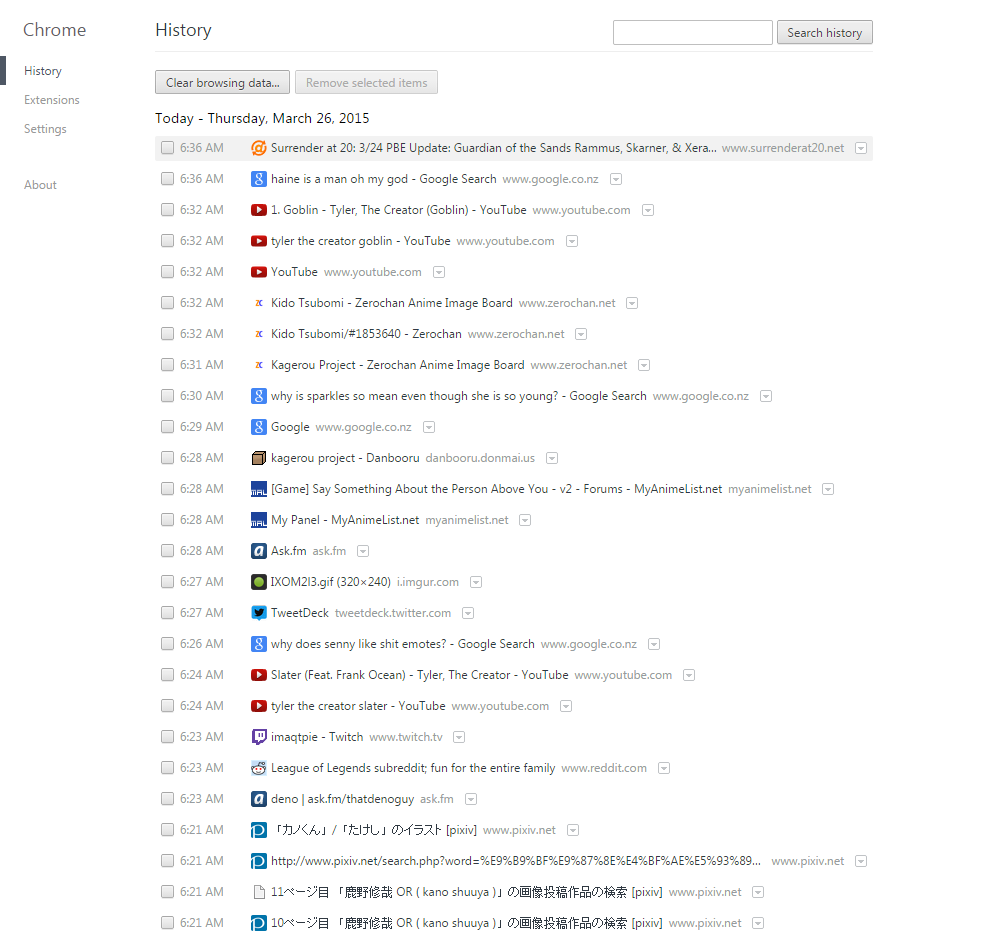Screen dimensions: 989x938
Task: Click 'danbooru.donmai.us' domain text
Action: click(480, 458)
